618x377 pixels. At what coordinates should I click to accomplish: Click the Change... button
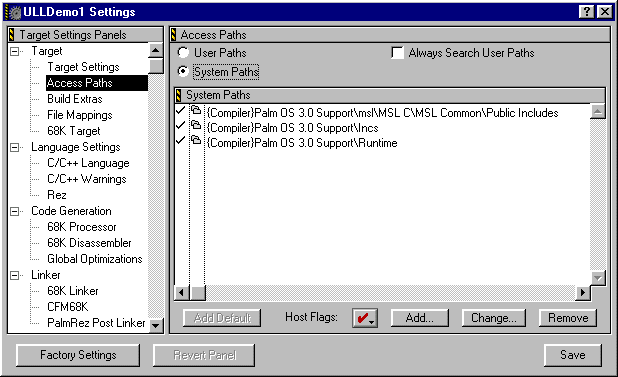494,318
